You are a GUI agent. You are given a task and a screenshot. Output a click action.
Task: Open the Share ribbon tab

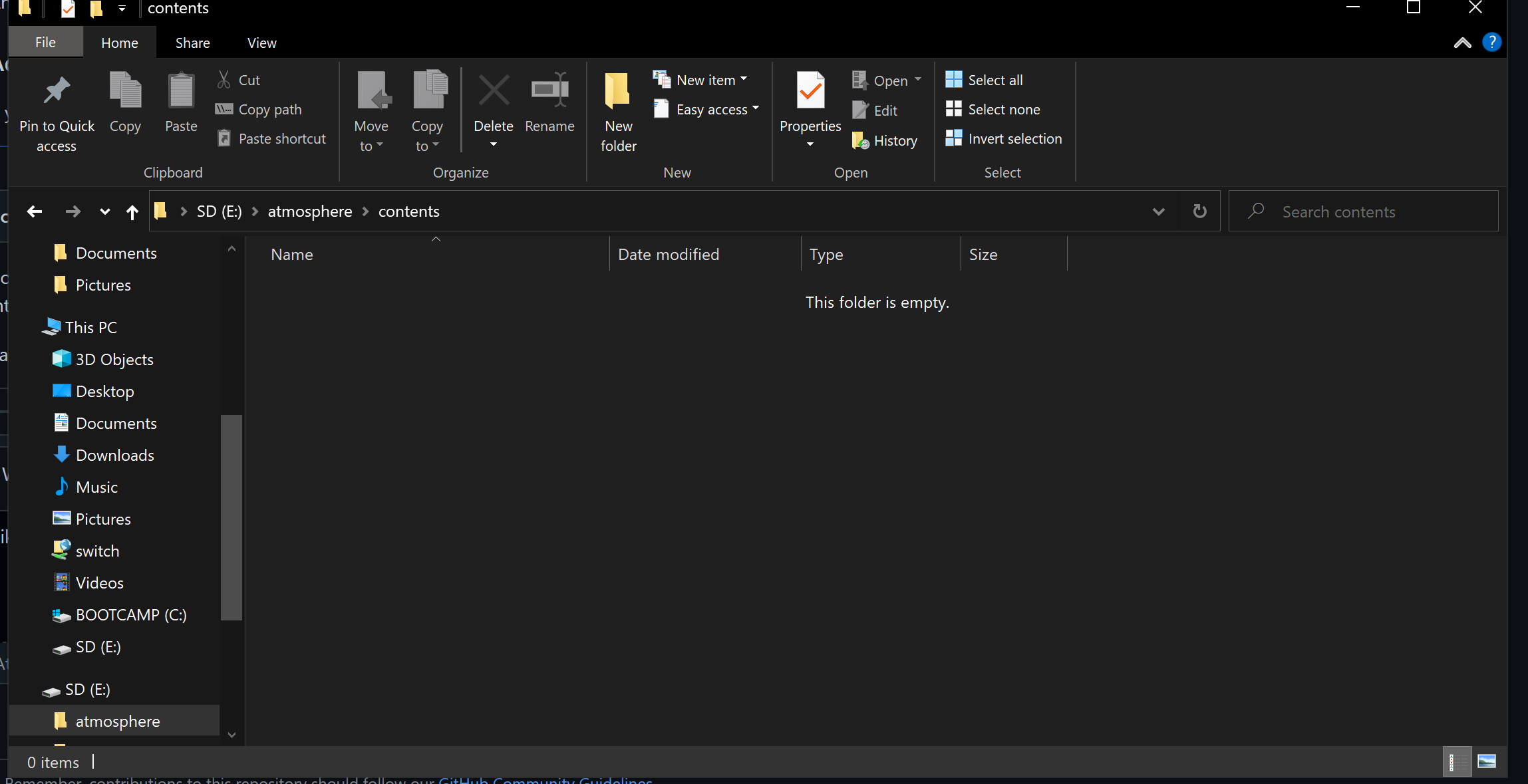click(192, 43)
